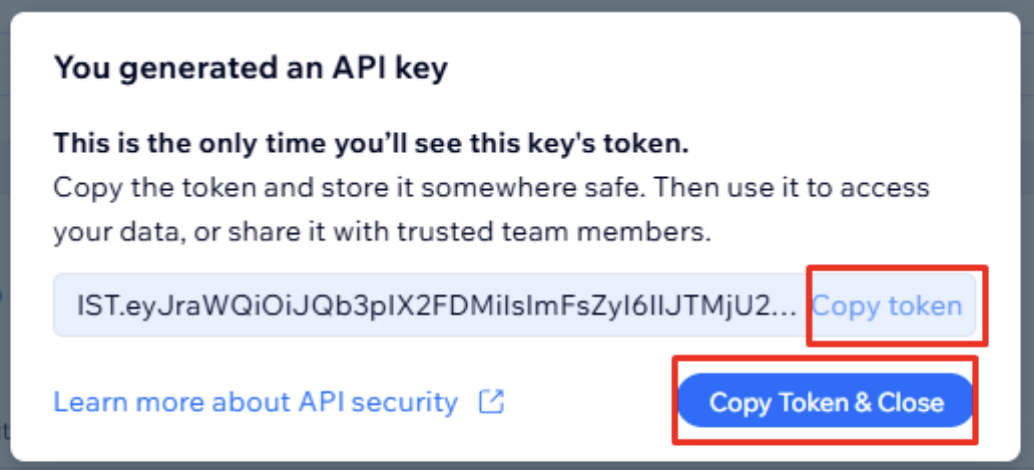Open the Learn more about API security link

coord(255,401)
